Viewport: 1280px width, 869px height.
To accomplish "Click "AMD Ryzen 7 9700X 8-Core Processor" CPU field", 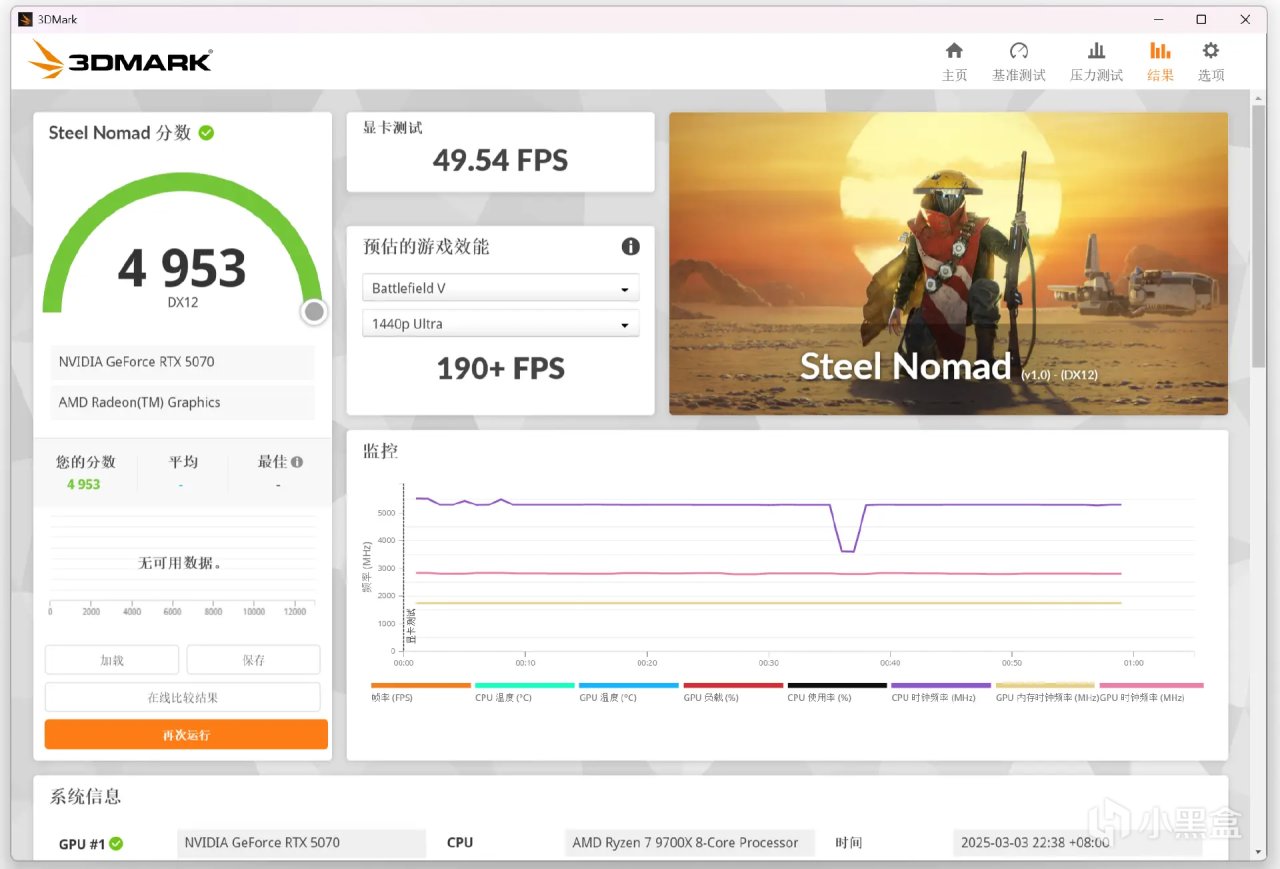I will click(x=690, y=843).
